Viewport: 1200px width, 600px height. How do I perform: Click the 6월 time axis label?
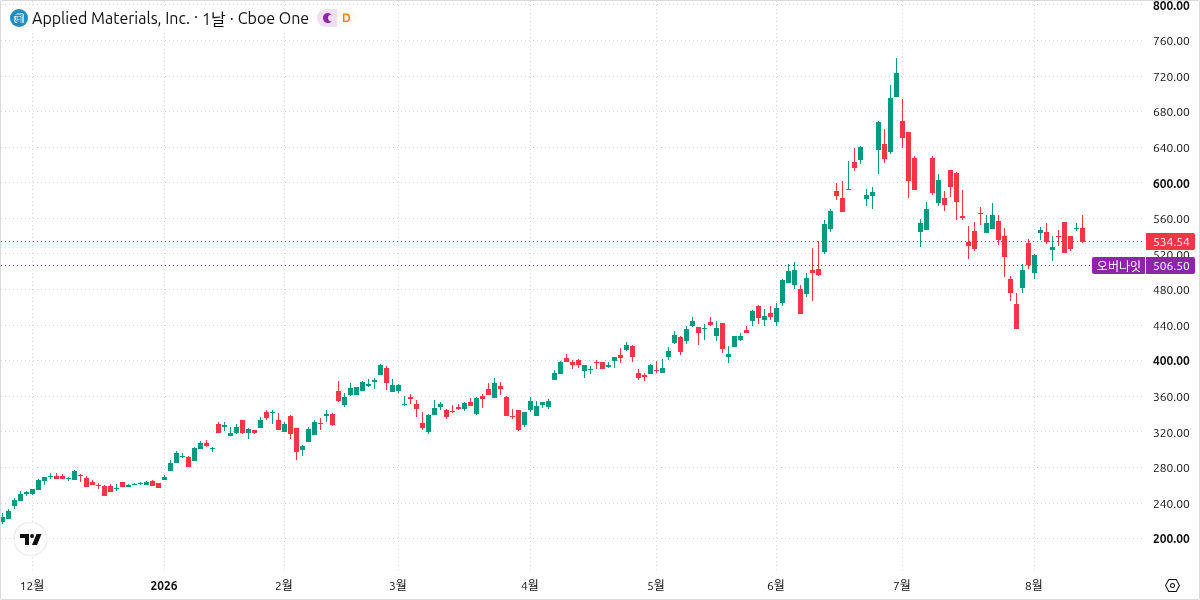tap(776, 584)
